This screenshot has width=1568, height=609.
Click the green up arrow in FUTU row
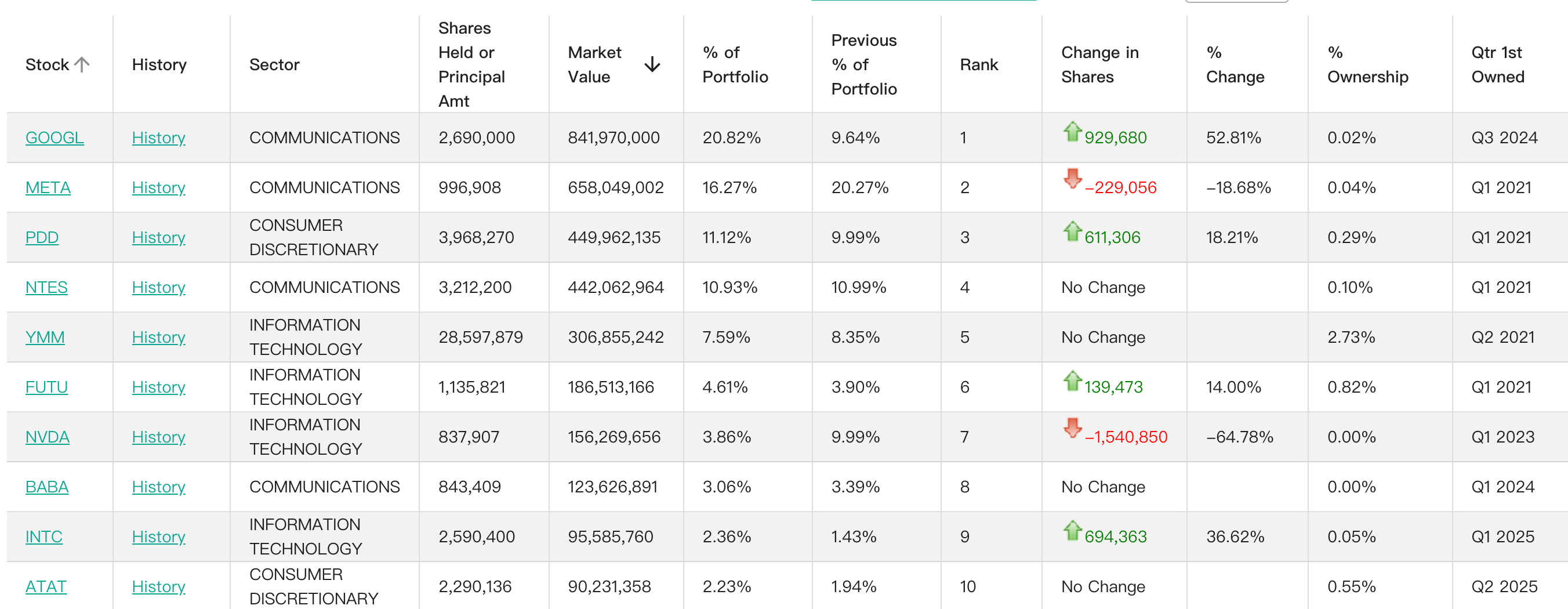pyautogui.click(x=1072, y=381)
